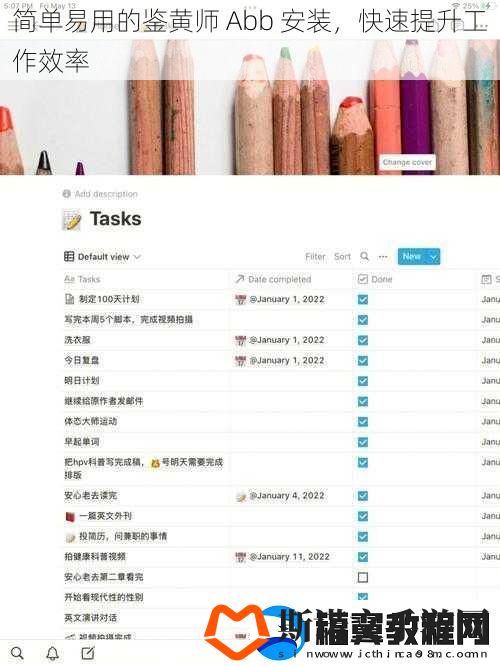Click calendar icon in 制定100天计划 date cell
Image resolution: width=500 pixels, height=666 pixels.
[240, 299]
